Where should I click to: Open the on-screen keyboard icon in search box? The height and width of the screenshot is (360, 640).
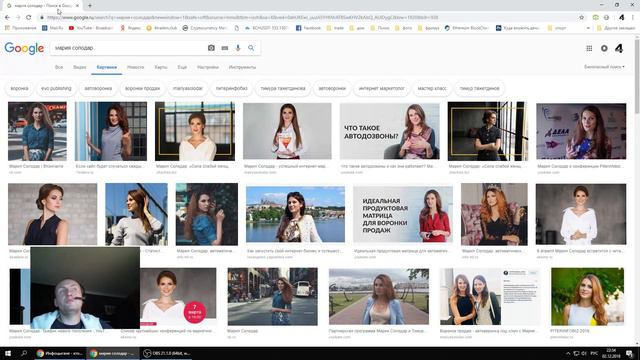pyautogui.click(x=225, y=48)
